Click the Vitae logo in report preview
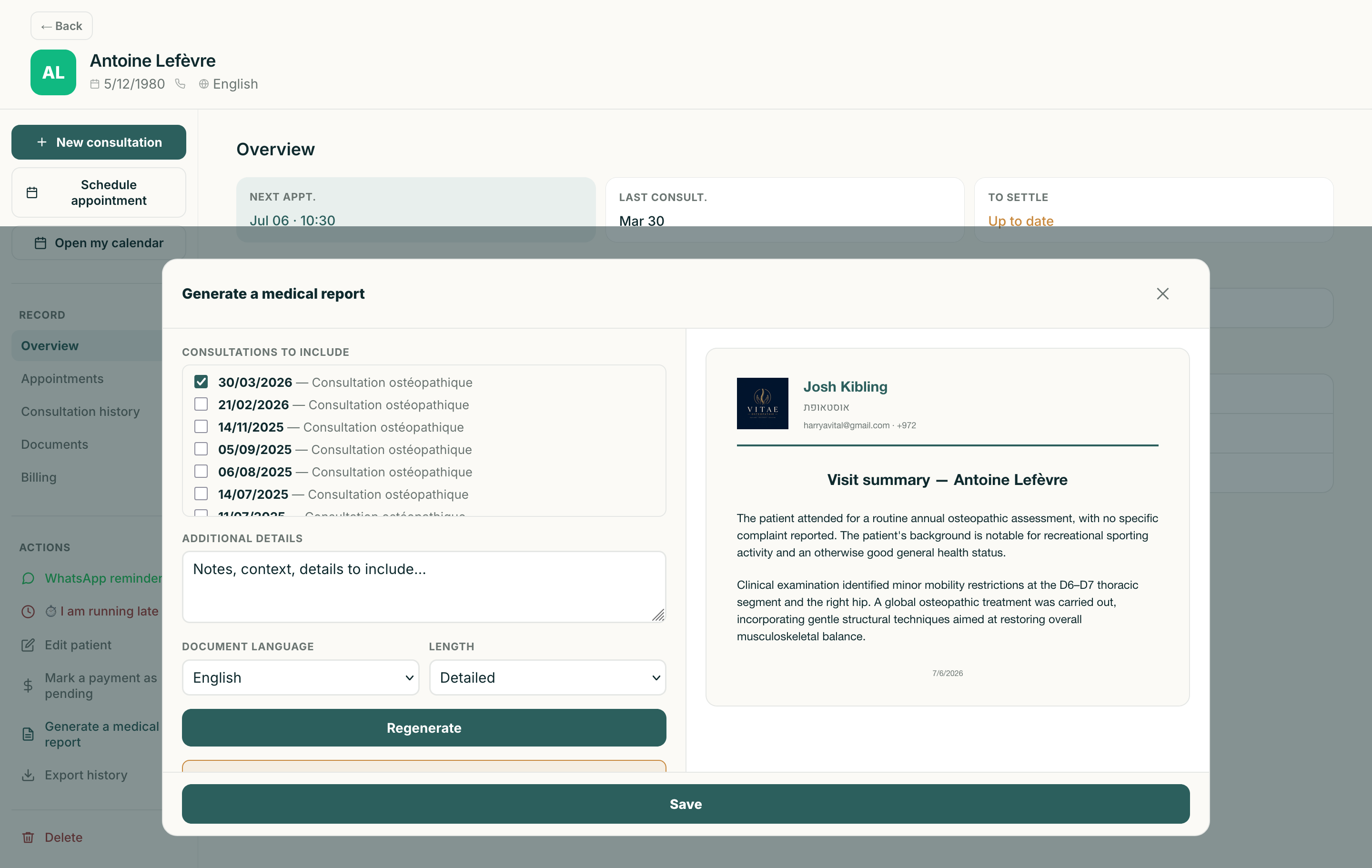1372x868 pixels. (762, 404)
